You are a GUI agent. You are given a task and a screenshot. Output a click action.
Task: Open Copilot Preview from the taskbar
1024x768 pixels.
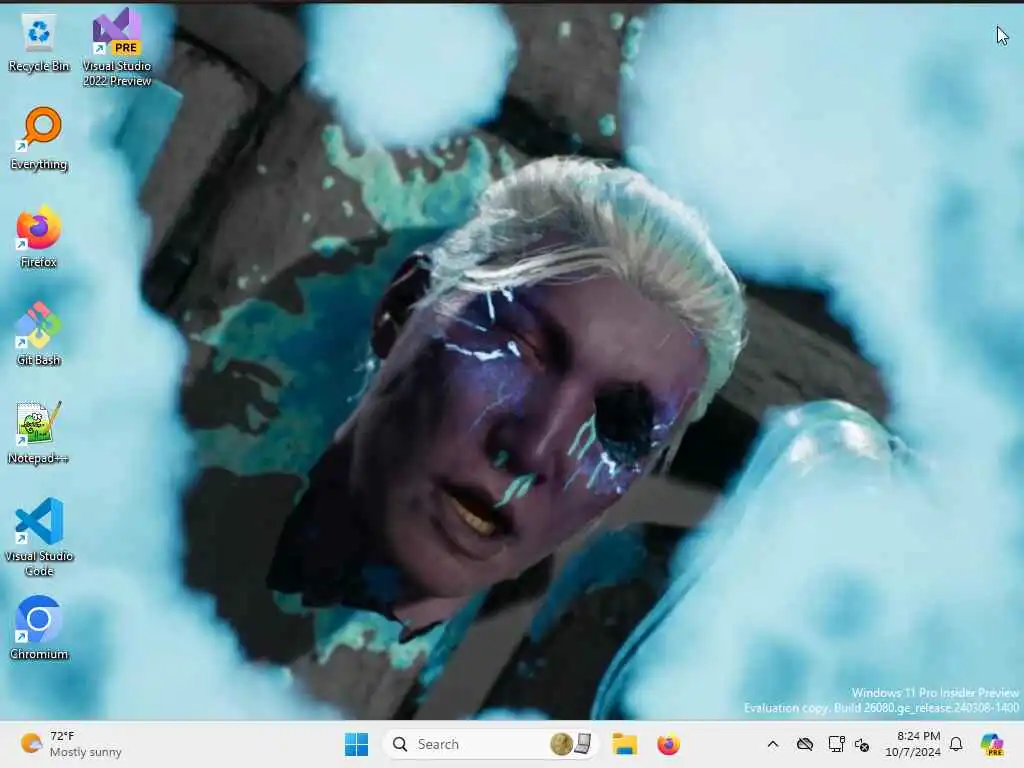point(992,744)
